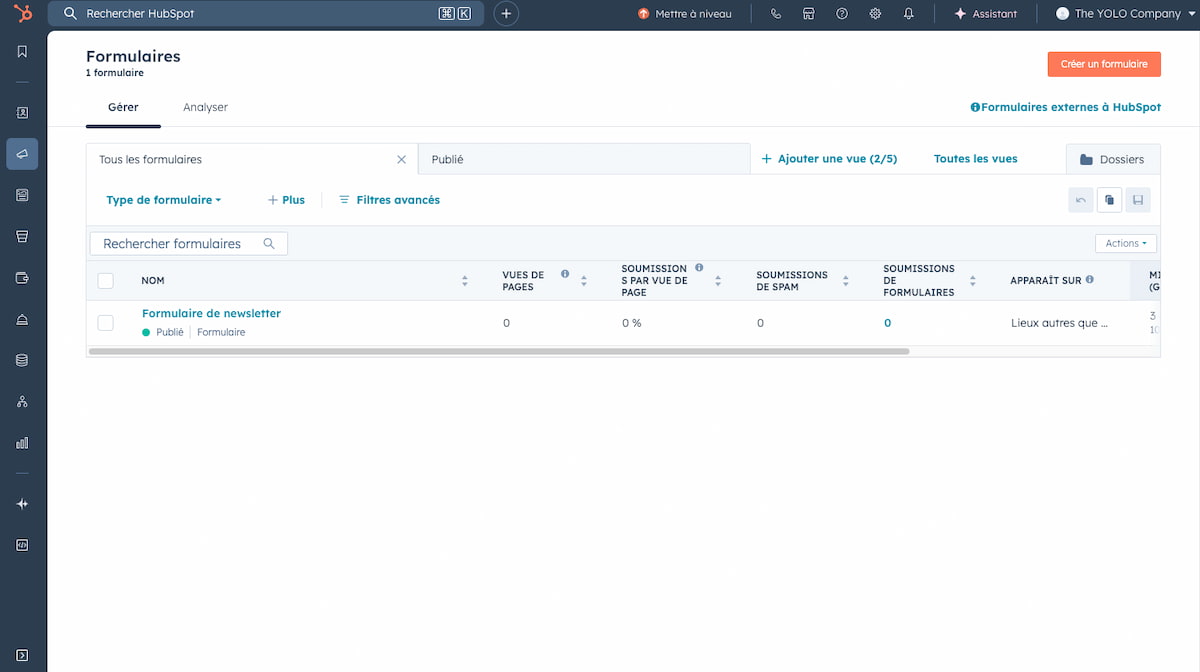Click the 0 % value in newsletter row
Viewport: 1200px width, 672px height.
point(631,323)
